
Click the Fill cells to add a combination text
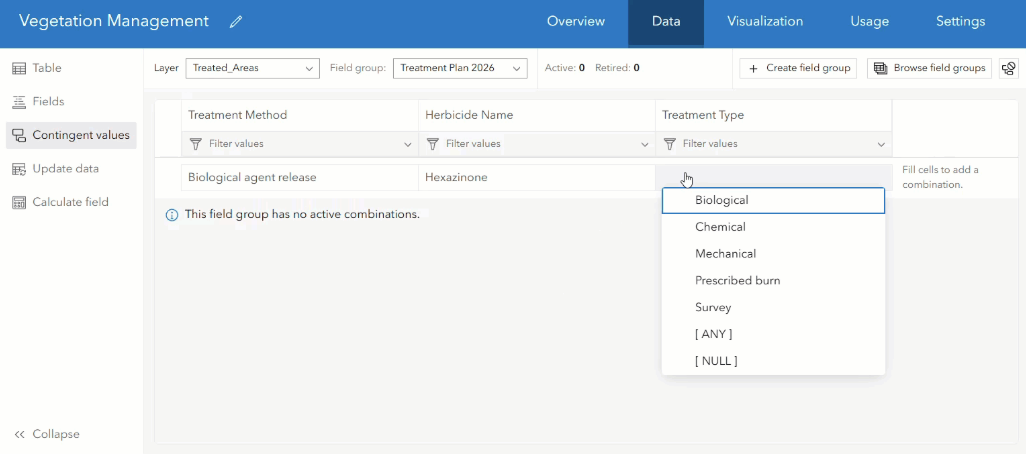pos(940,177)
